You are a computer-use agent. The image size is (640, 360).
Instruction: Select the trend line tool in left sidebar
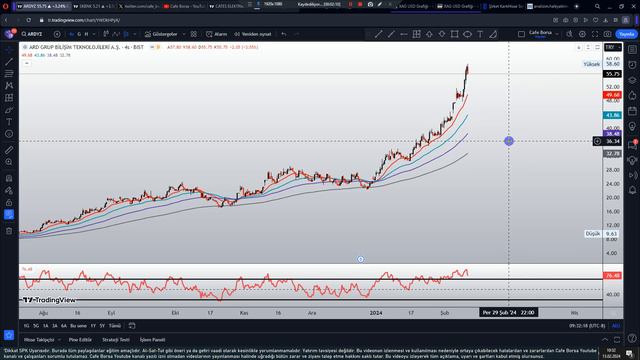pos(9,62)
